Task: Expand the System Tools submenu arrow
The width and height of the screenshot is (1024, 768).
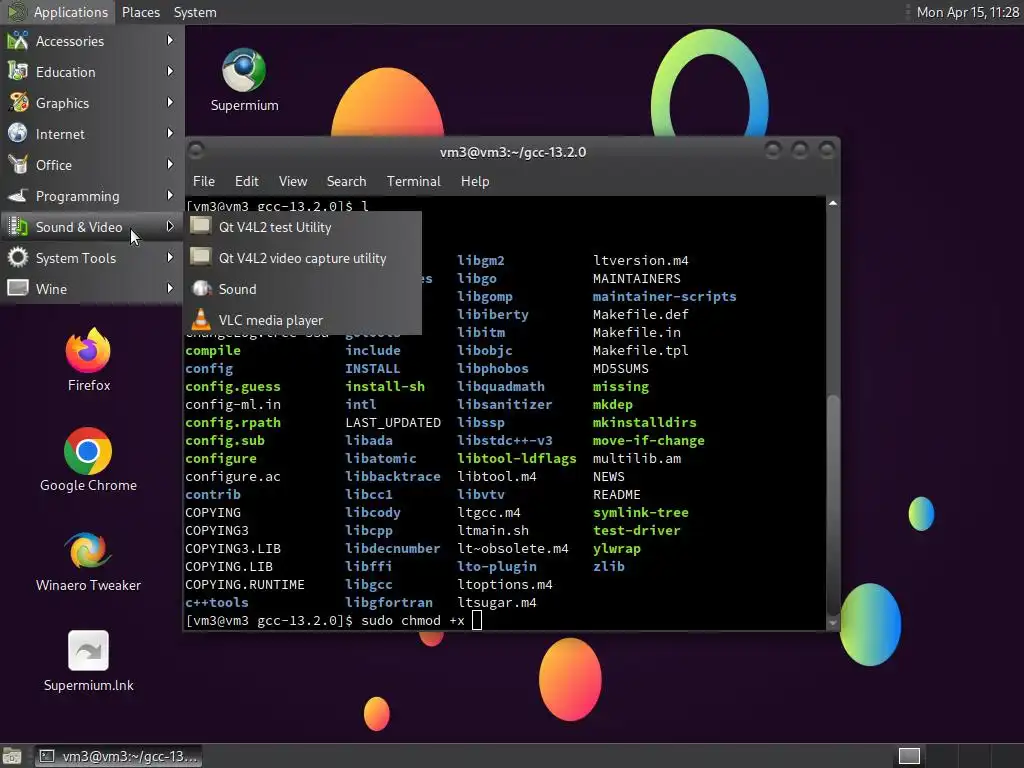Action: pos(170,257)
